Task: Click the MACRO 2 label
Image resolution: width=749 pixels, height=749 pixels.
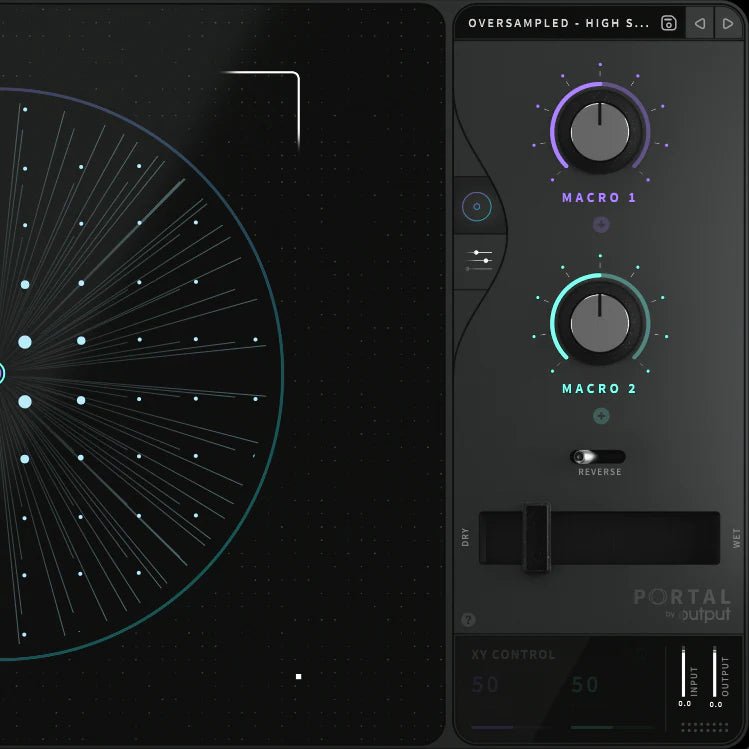Action: pos(599,389)
